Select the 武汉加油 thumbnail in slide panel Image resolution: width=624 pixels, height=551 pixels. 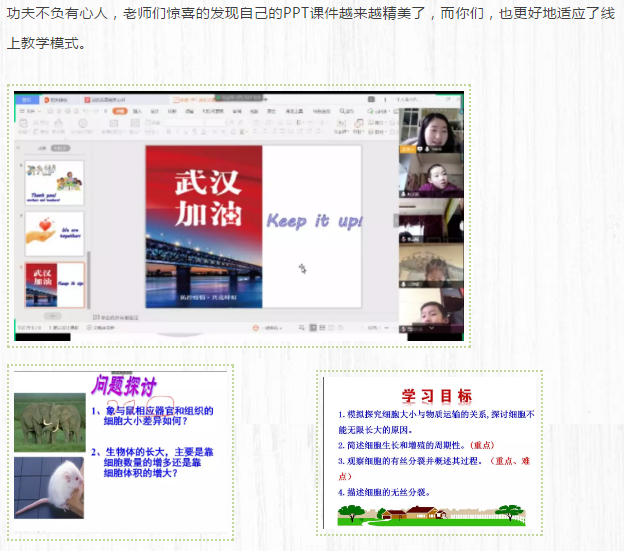[x=54, y=284]
